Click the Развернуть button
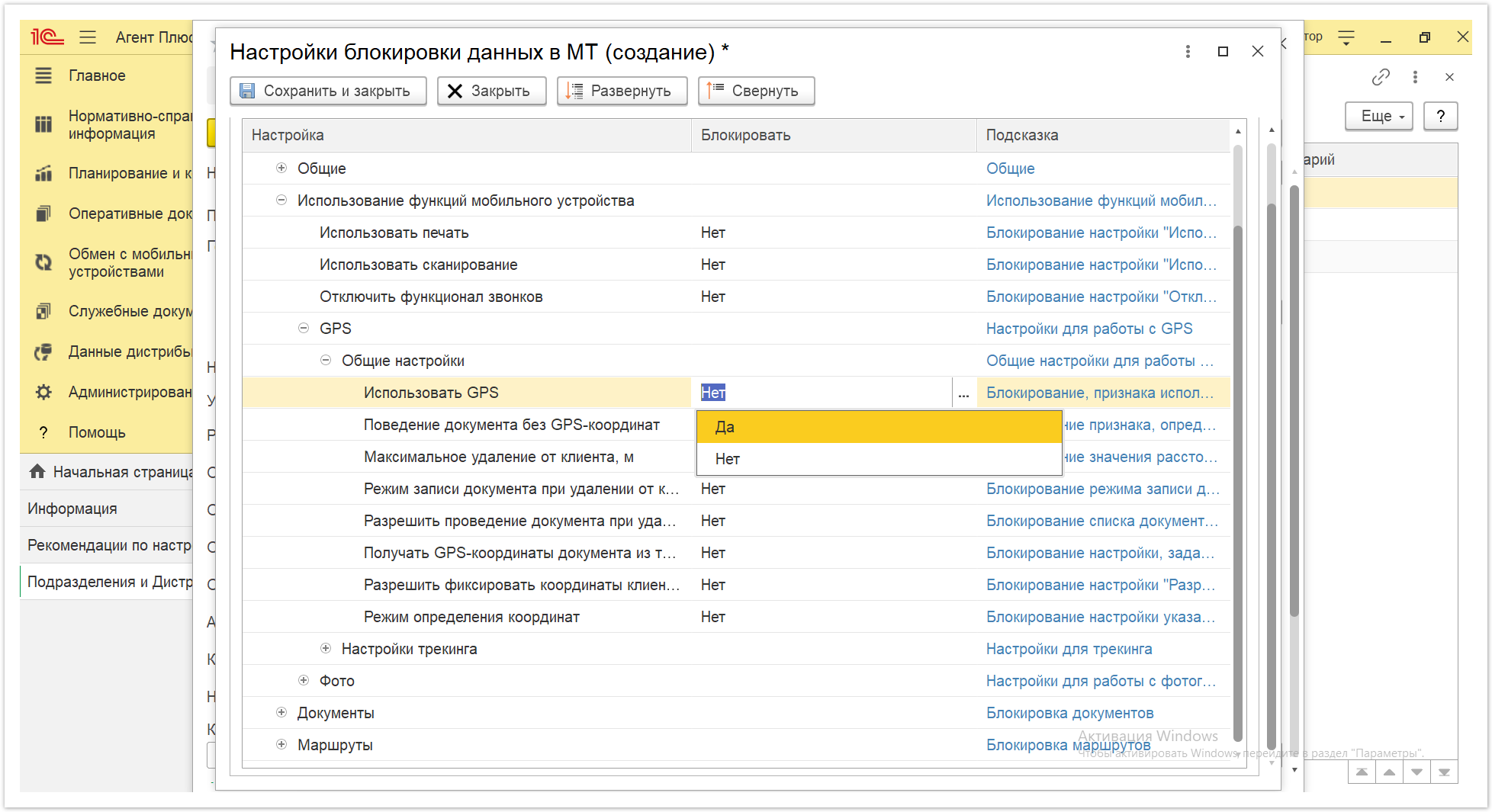The image size is (1492, 812). [622, 91]
